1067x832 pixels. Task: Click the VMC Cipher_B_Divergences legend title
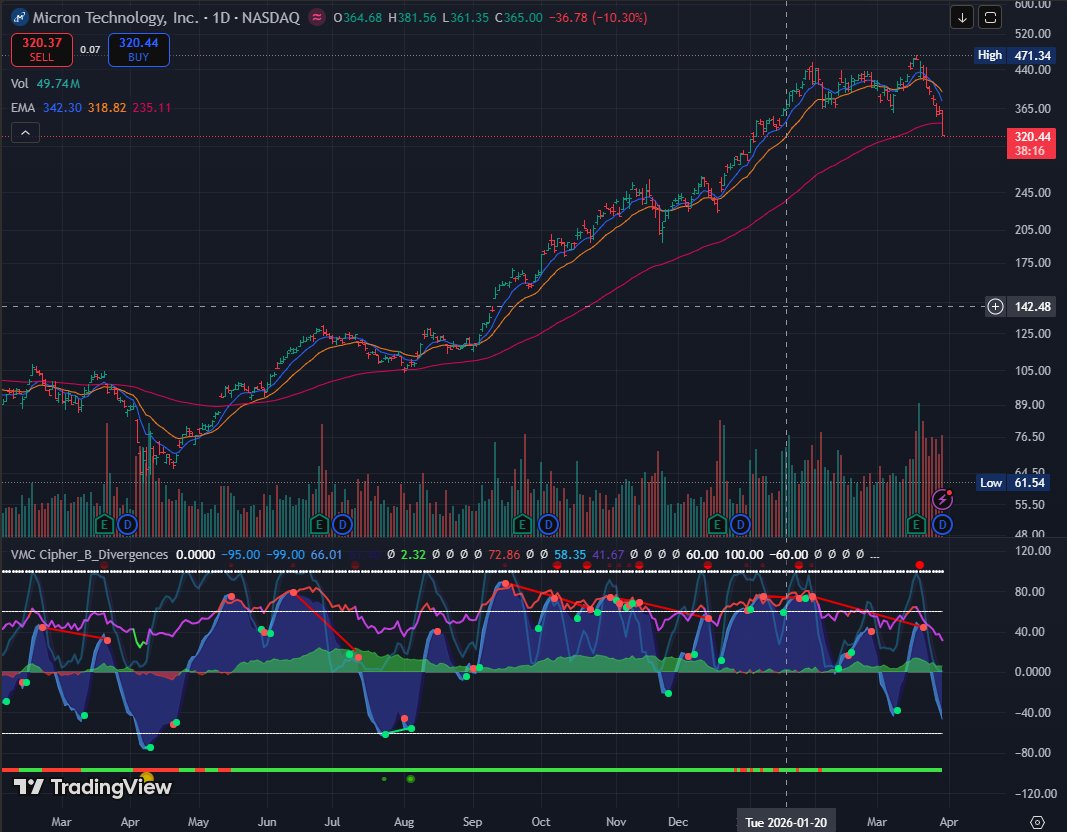pyautogui.click(x=89, y=554)
